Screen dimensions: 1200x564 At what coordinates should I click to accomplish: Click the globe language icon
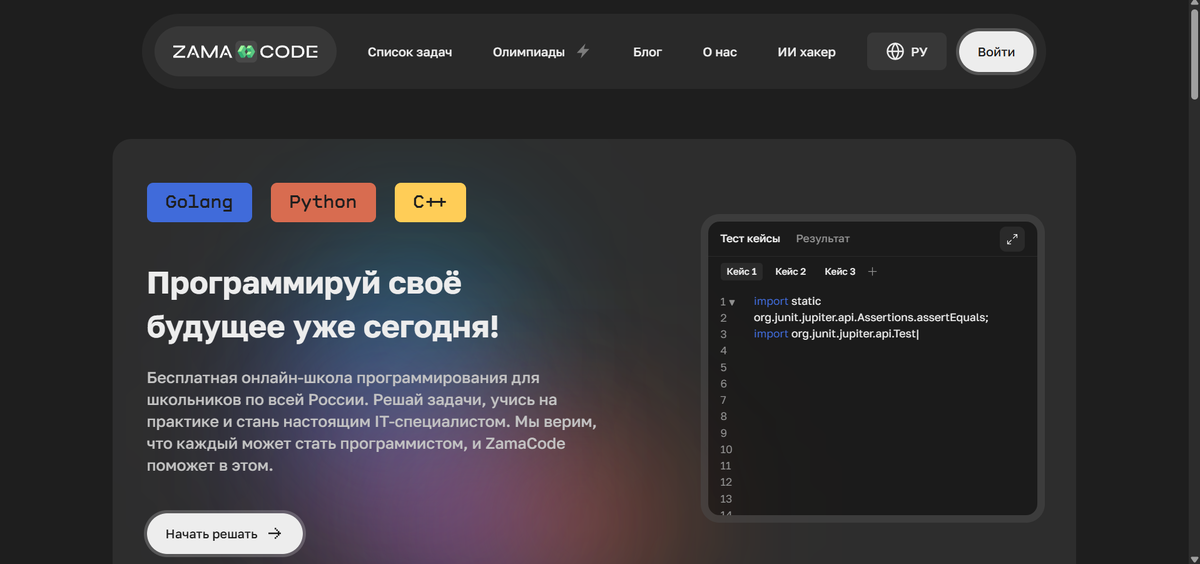(x=895, y=52)
